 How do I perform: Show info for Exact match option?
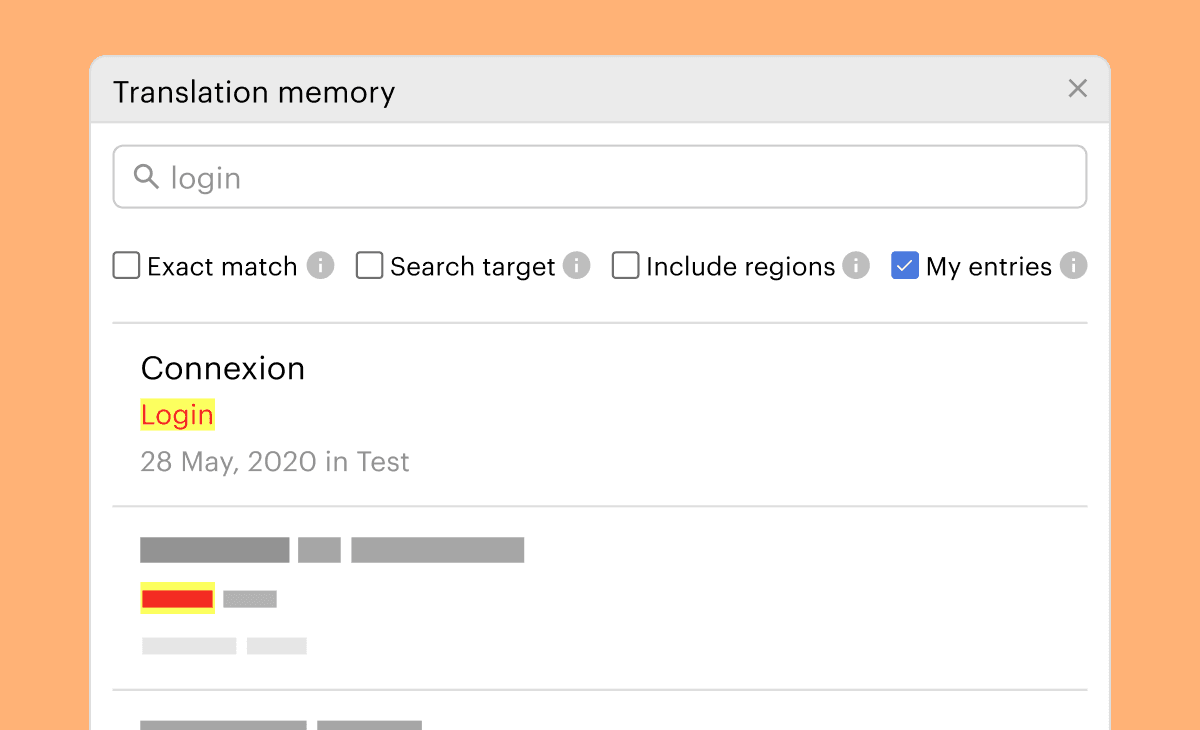pos(320,266)
